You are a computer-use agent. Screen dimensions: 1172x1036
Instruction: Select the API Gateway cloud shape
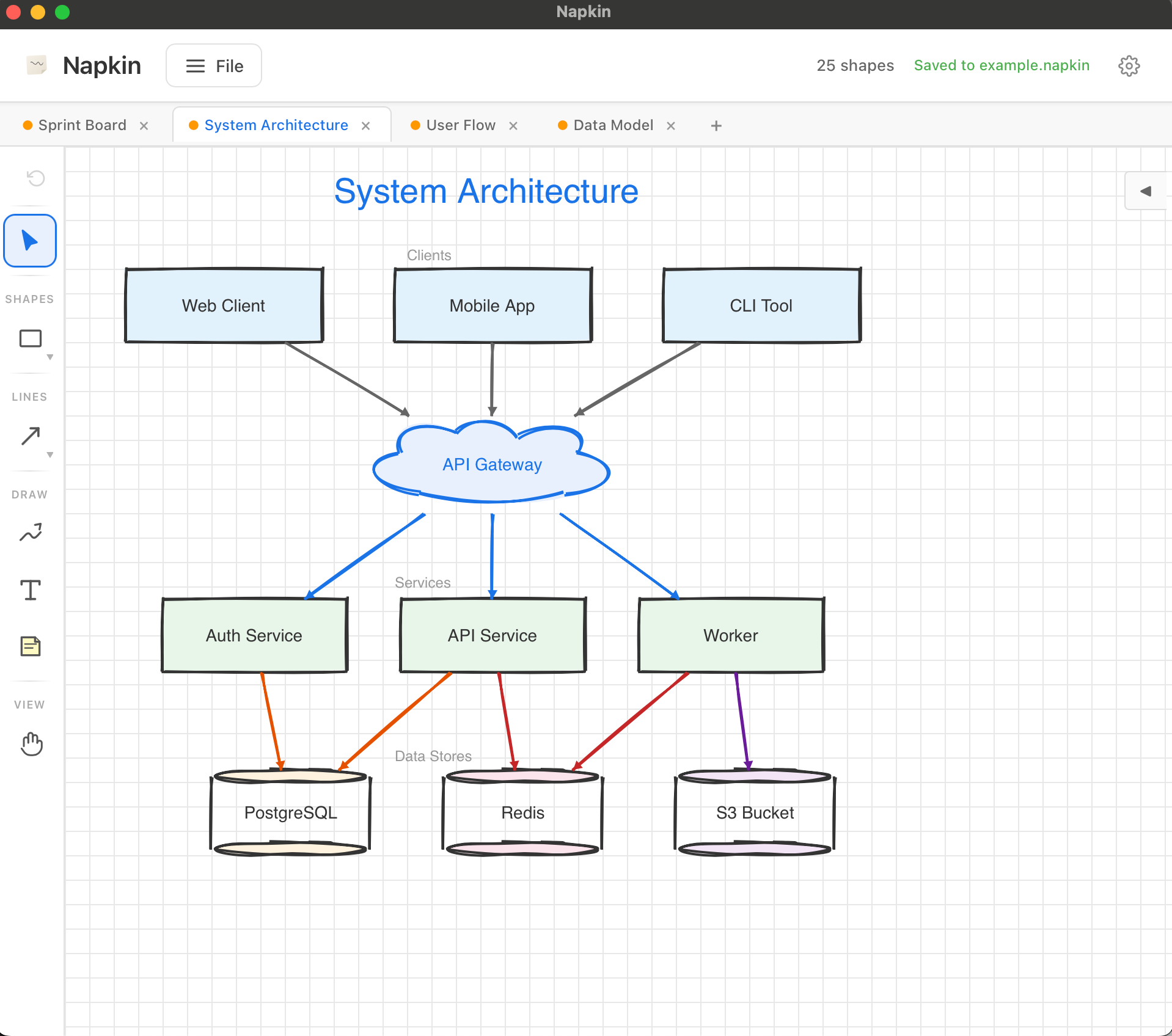click(x=492, y=464)
